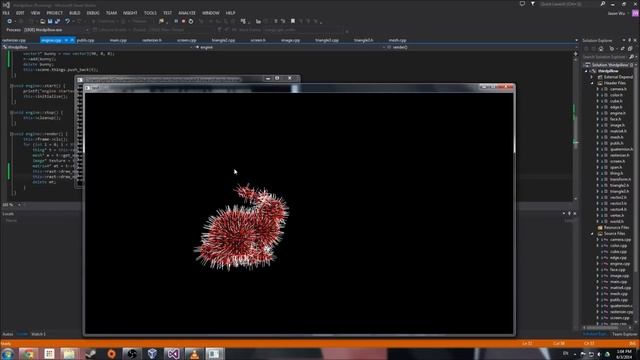
Task: Restart debugging with the restart icon
Action: pos(191,21)
